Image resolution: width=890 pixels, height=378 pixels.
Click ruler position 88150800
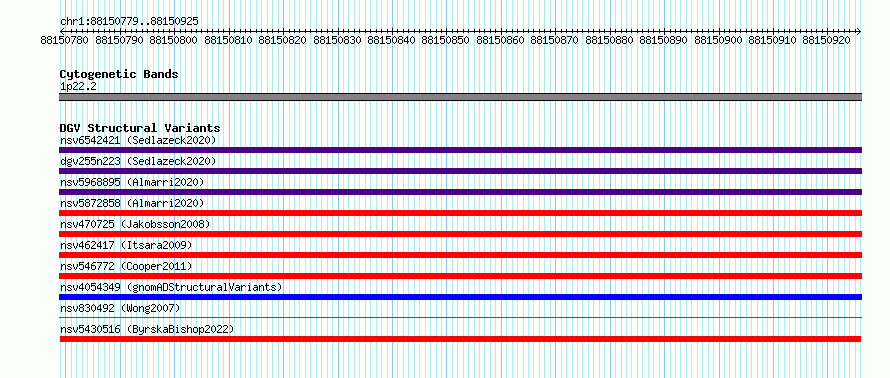173,40
